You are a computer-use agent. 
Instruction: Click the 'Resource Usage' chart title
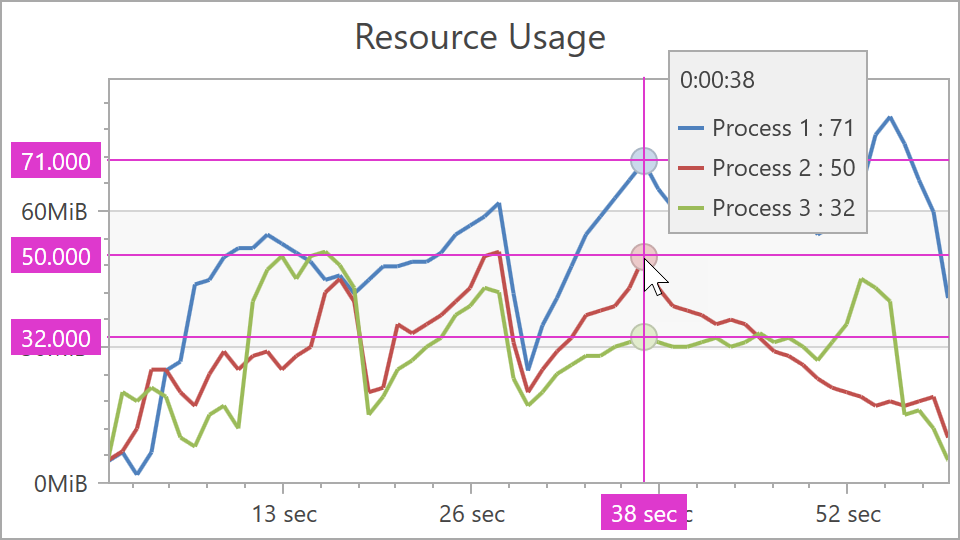coord(480,37)
